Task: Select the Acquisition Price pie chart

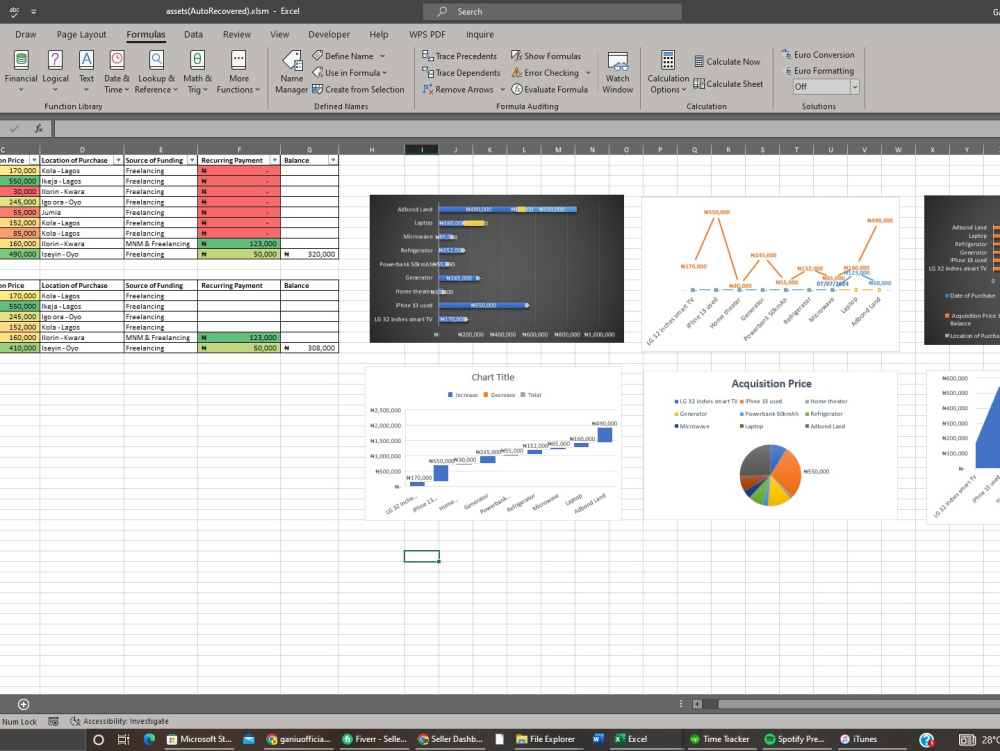Action: pyautogui.click(x=770, y=444)
